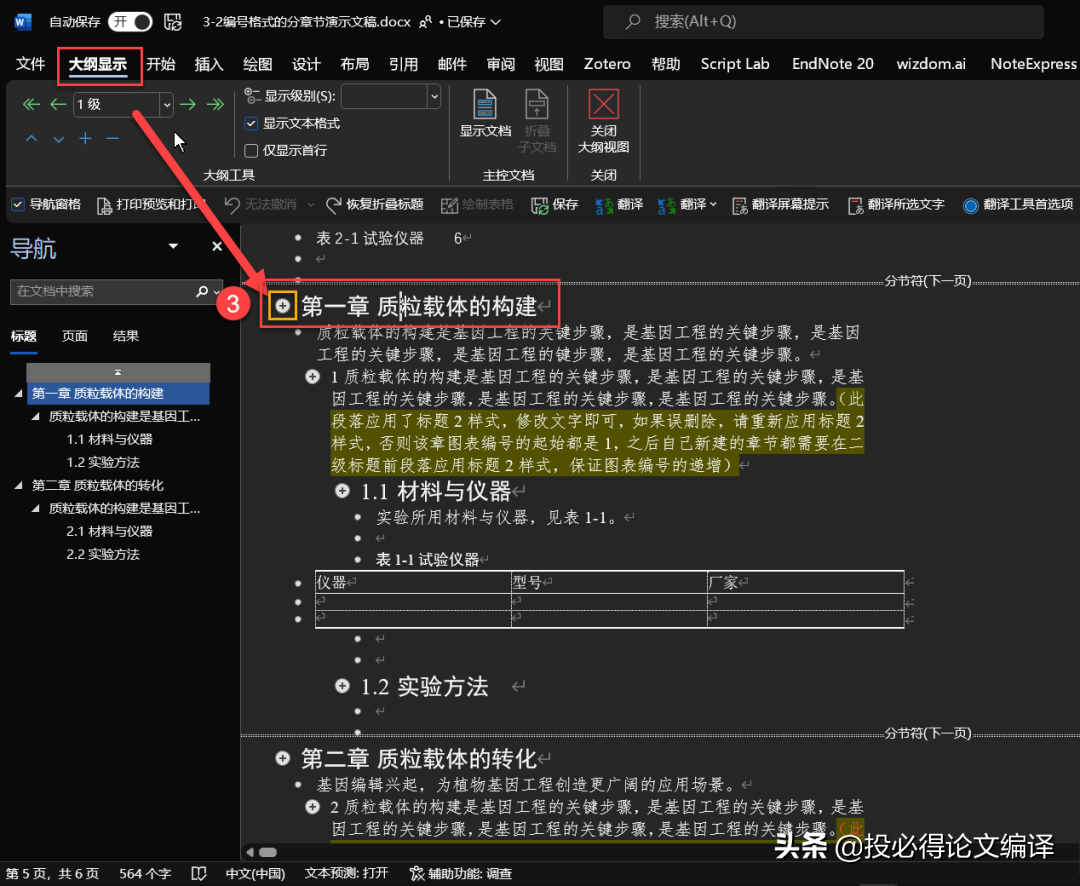Click the outline plus symbol beside 第二章 质粒载体的转化

pos(283,759)
